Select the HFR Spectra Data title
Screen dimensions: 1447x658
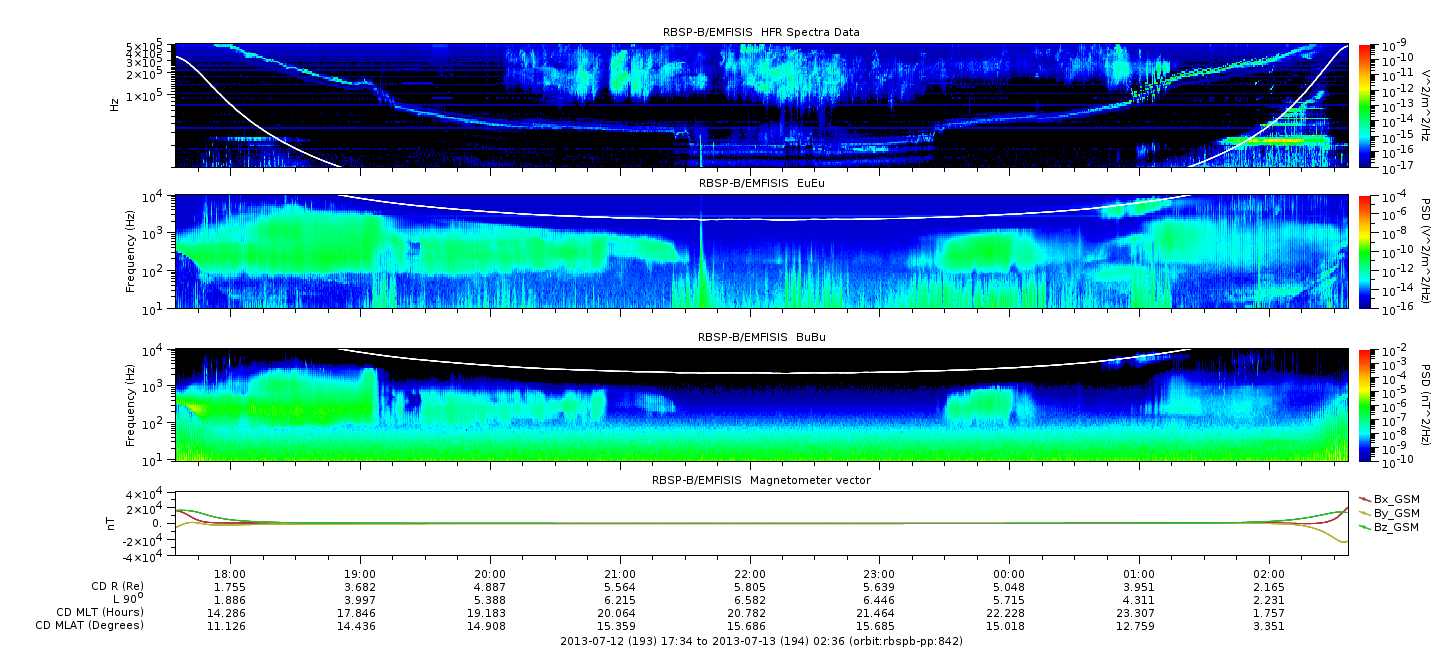point(761,32)
